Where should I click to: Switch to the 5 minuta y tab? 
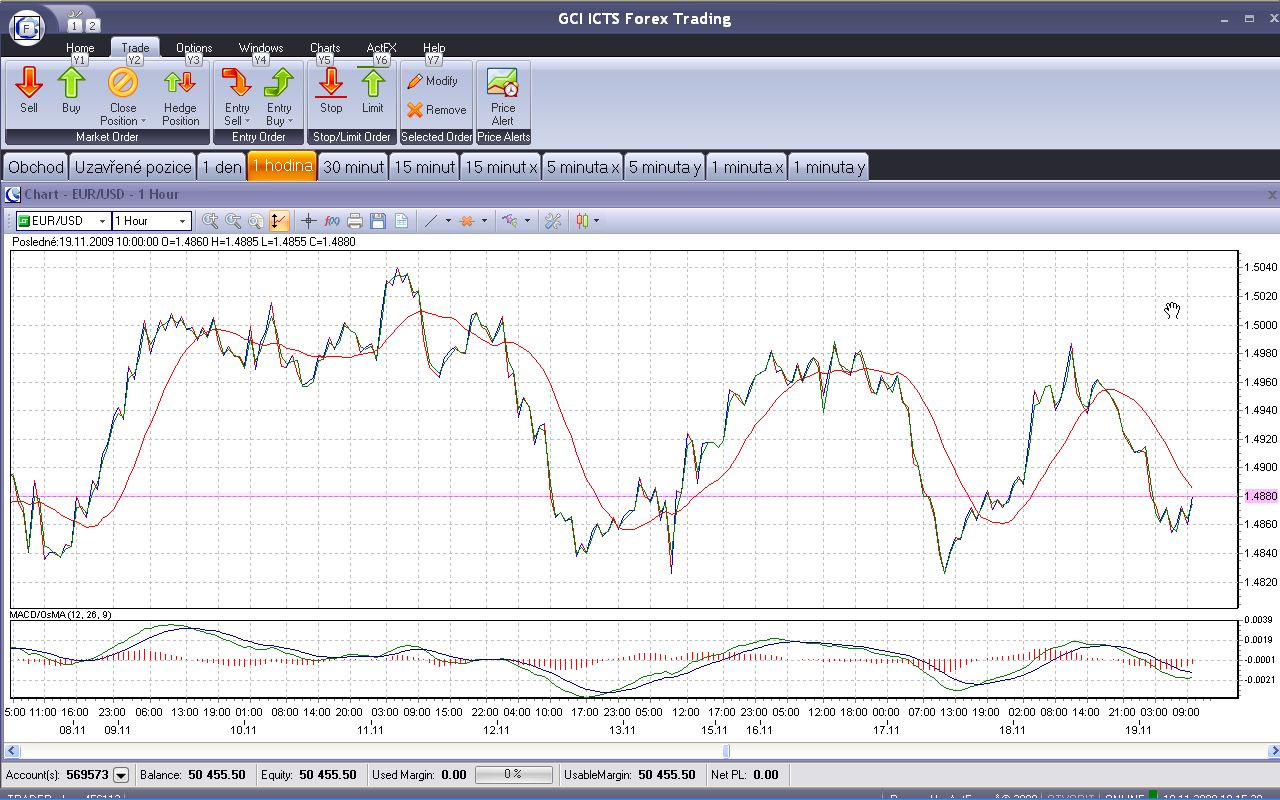tap(664, 167)
